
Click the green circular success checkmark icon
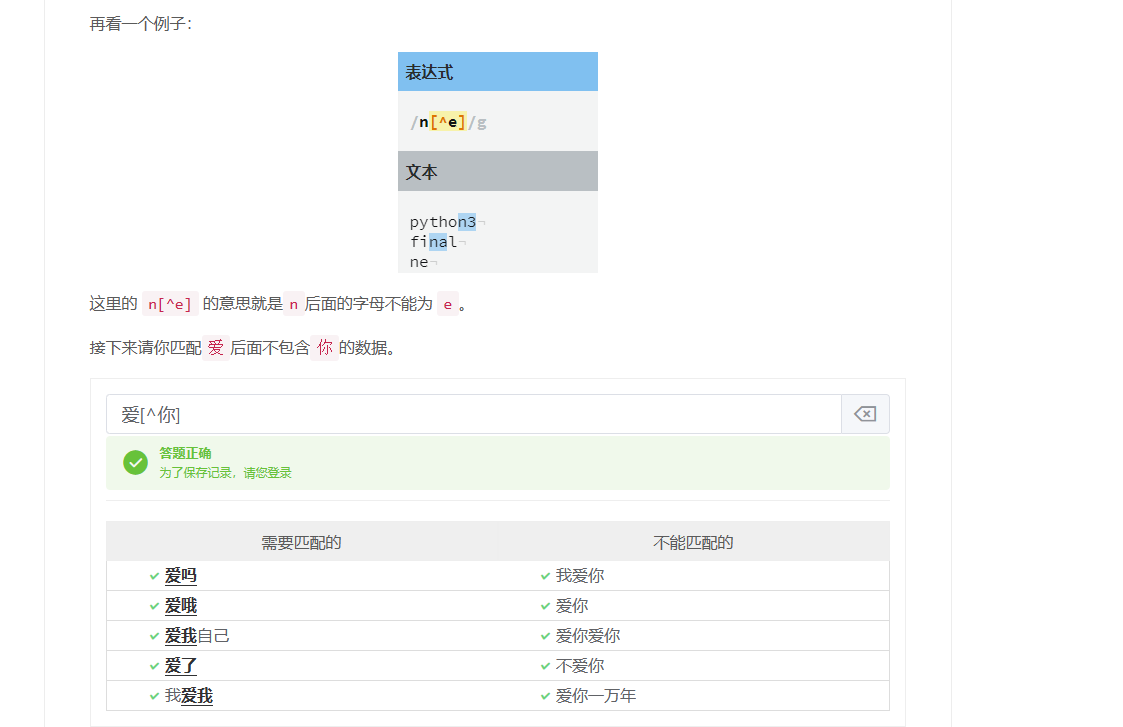click(135, 462)
